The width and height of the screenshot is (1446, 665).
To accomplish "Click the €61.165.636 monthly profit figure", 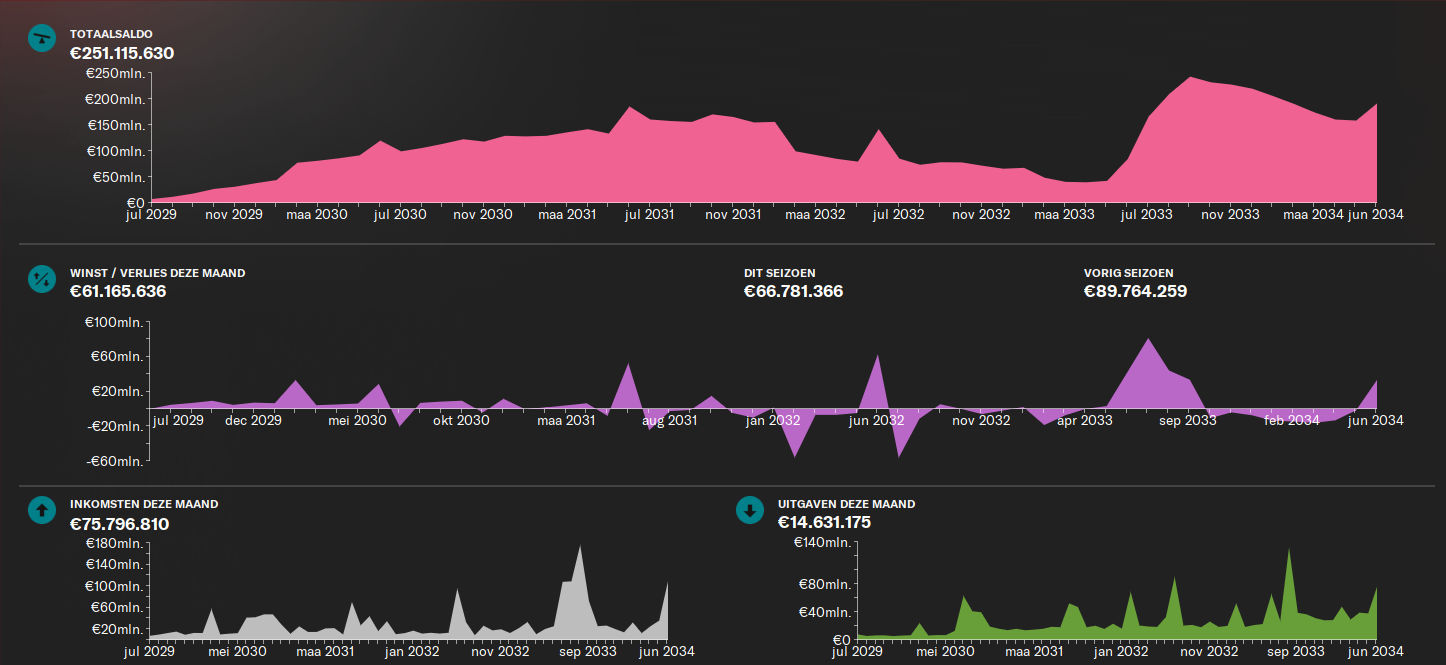I will pyautogui.click(x=118, y=292).
